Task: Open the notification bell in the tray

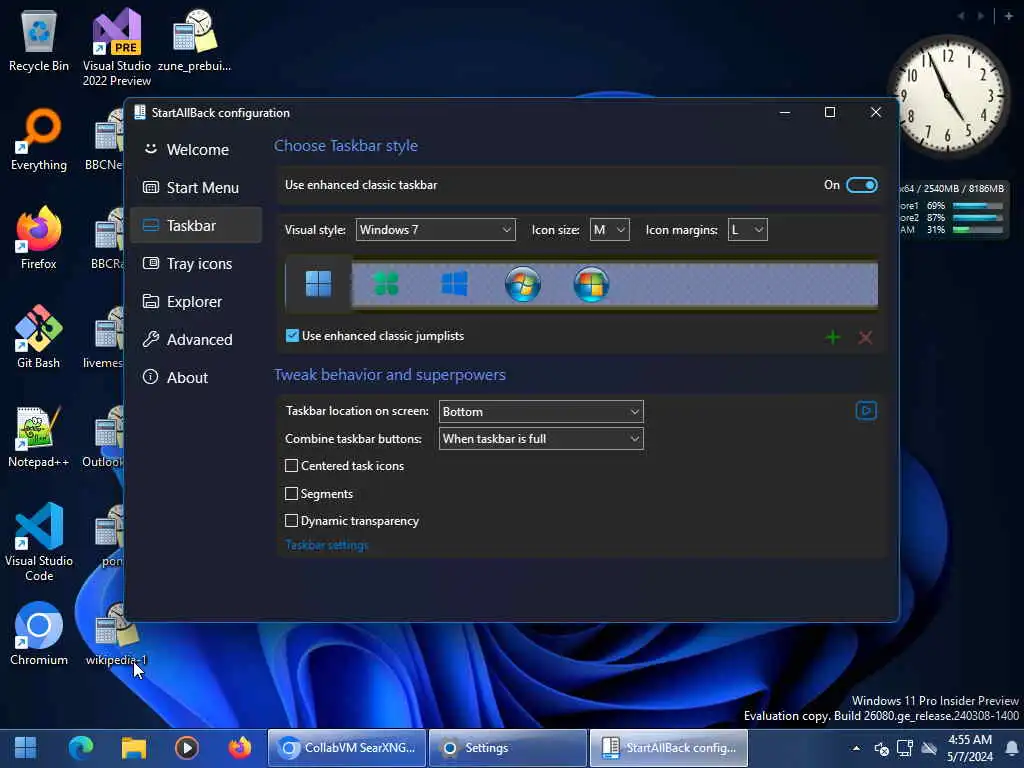Action: click(1012, 748)
